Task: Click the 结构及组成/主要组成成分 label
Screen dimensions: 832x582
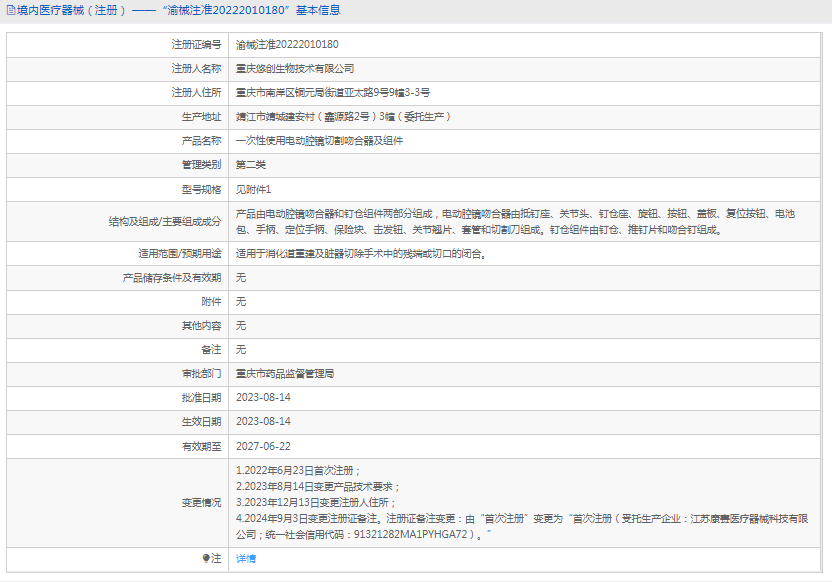Action: pyautogui.click(x=165, y=222)
